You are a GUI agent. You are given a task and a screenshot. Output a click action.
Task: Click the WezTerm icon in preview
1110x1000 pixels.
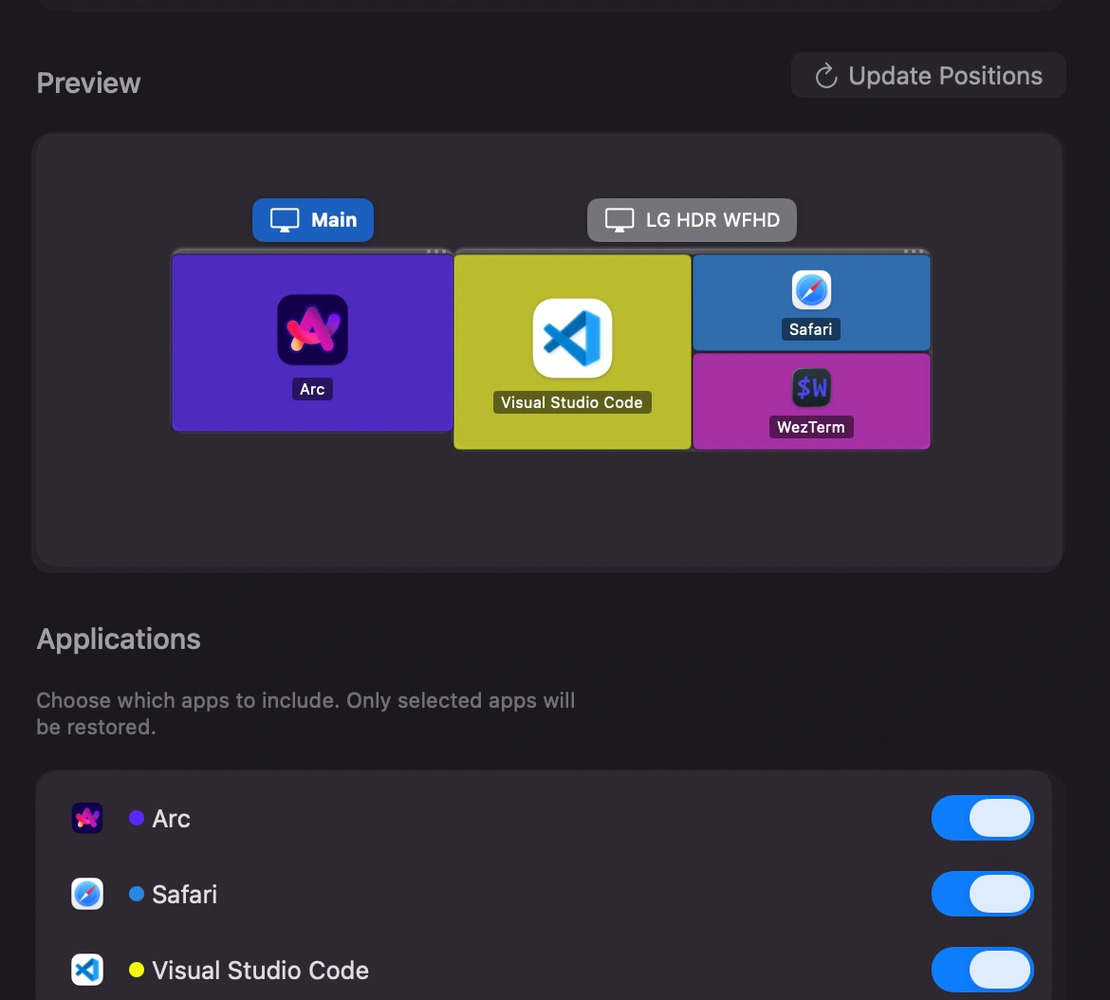[x=811, y=388]
